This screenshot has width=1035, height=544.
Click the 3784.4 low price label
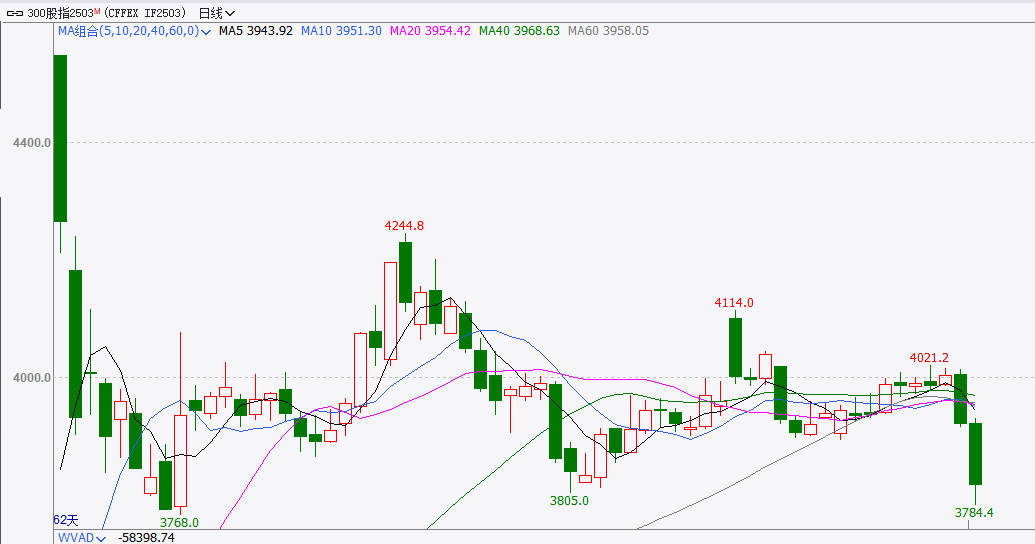tap(974, 512)
